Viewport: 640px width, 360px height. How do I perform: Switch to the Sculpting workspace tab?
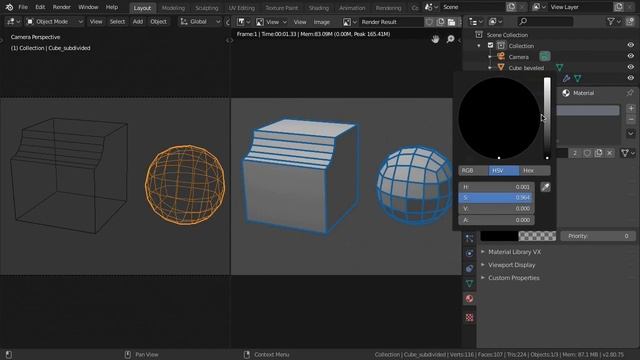pyautogui.click(x=207, y=8)
